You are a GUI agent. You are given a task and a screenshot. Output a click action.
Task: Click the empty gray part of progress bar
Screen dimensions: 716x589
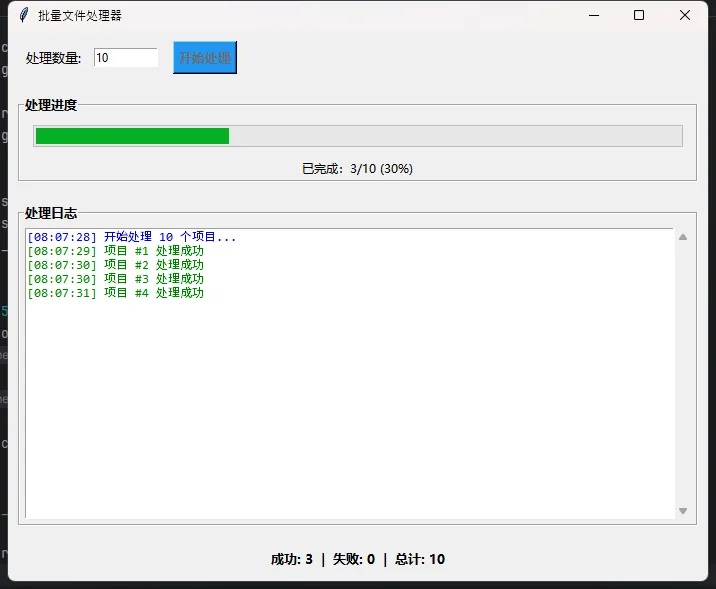point(455,136)
